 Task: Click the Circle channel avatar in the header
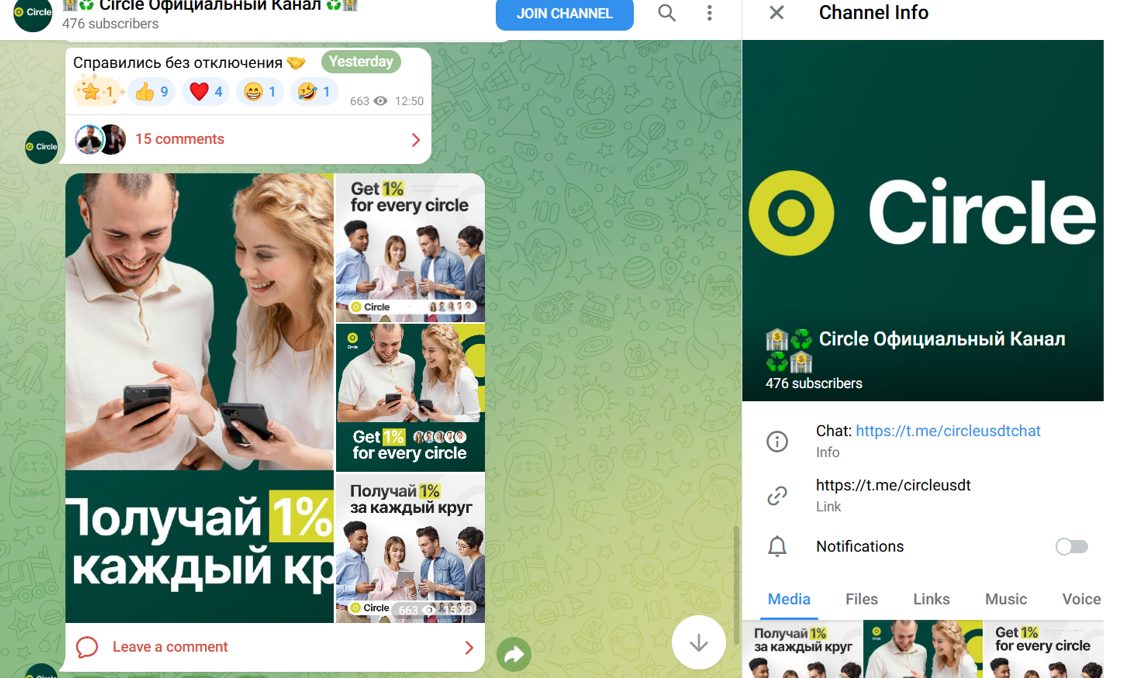(33, 13)
